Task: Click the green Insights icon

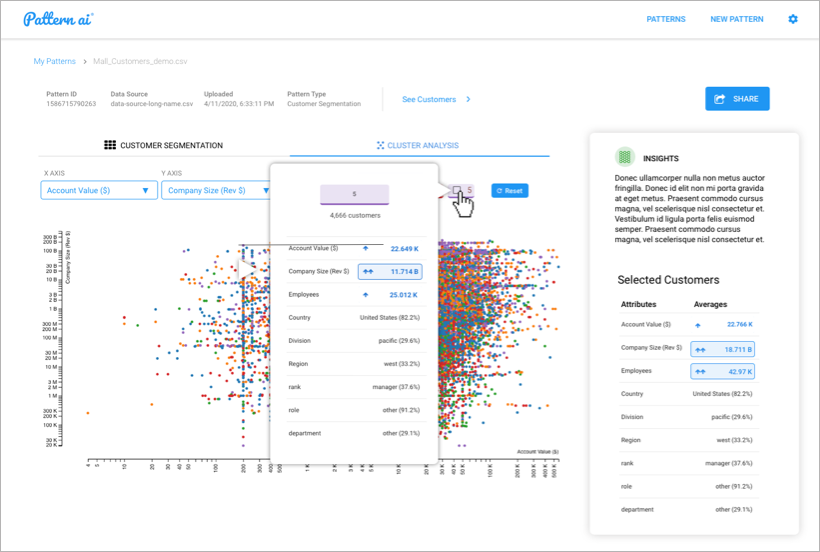Action: point(624,157)
